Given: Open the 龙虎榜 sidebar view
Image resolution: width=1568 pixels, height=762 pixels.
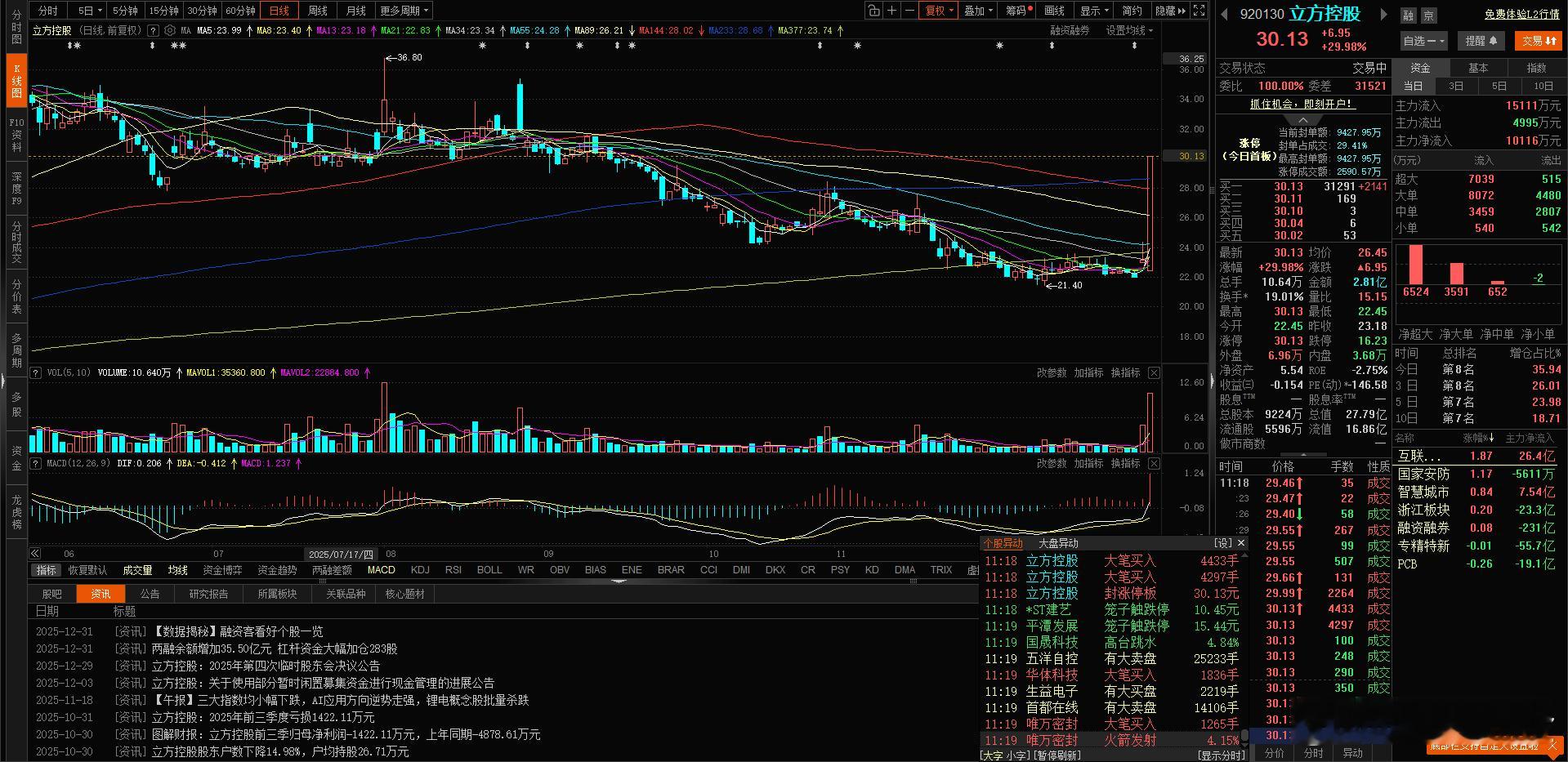Looking at the screenshot, I should click(x=16, y=511).
